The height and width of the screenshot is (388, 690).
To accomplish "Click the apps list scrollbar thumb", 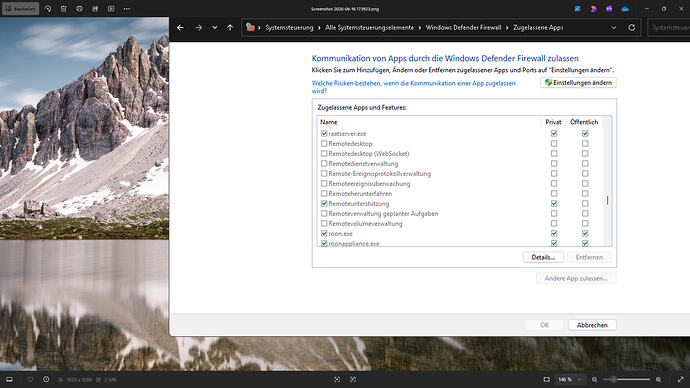I will click(x=607, y=200).
